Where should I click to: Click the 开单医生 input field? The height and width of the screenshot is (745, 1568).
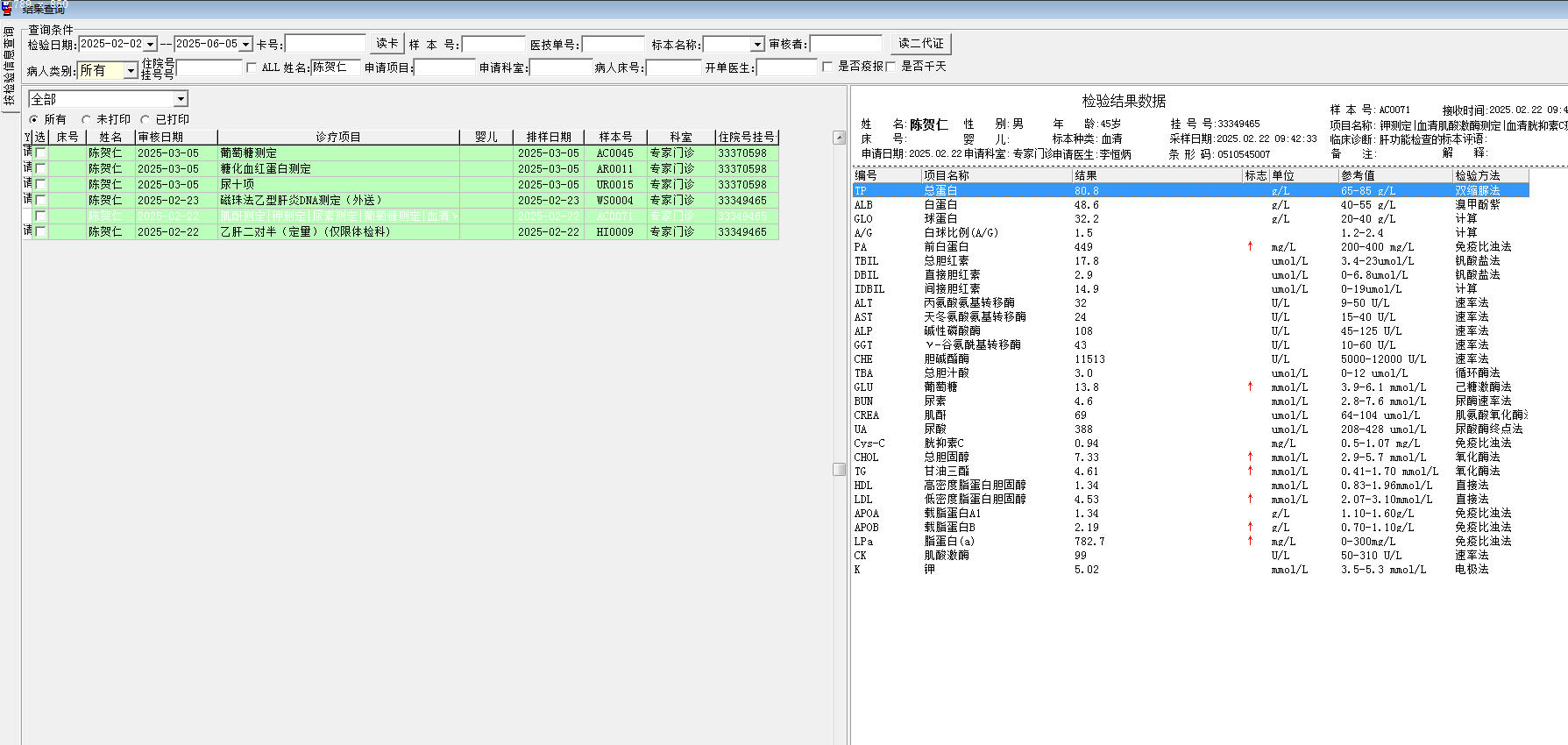click(x=786, y=67)
